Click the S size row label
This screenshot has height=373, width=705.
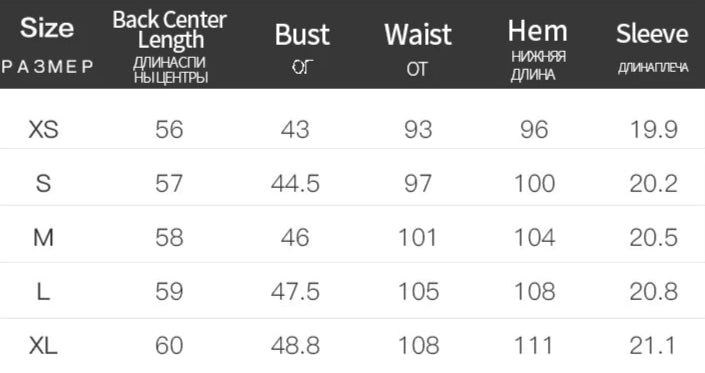(x=43, y=183)
